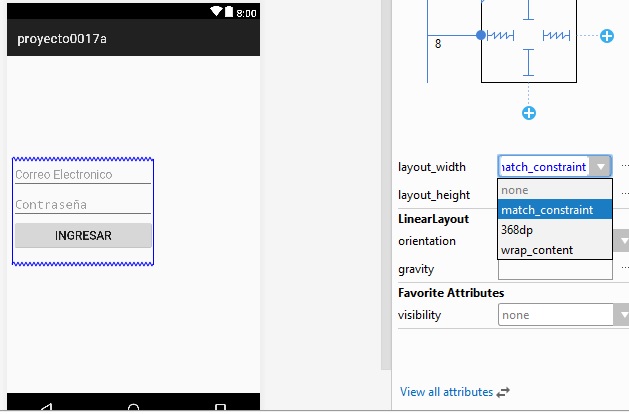The width and height of the screenshot is (629, 414).
Task: Click the right horizontal spring constraint icon
Action: [556, 36]
